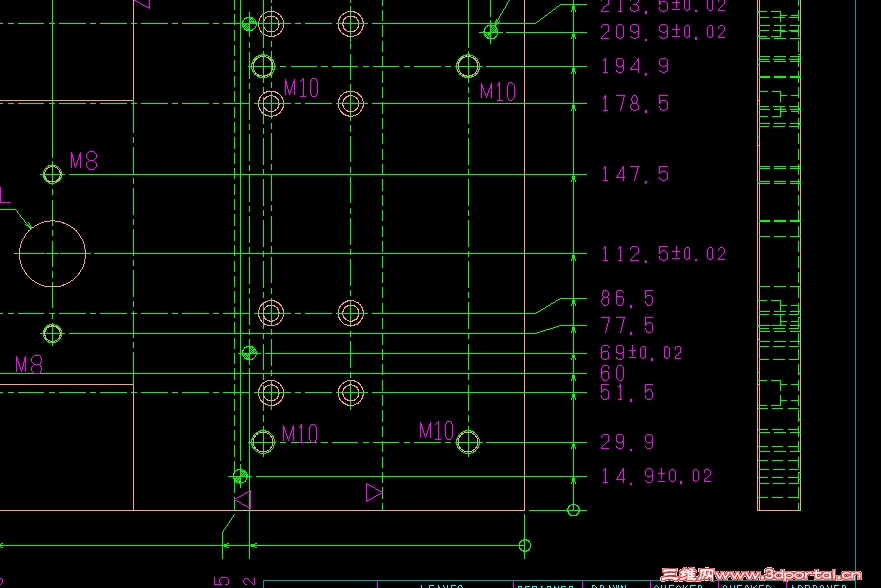This screenshot has width=881, height=588.
Task: Select right counterbored hole on the 51.5 line
Action: (x=351, y=393)
